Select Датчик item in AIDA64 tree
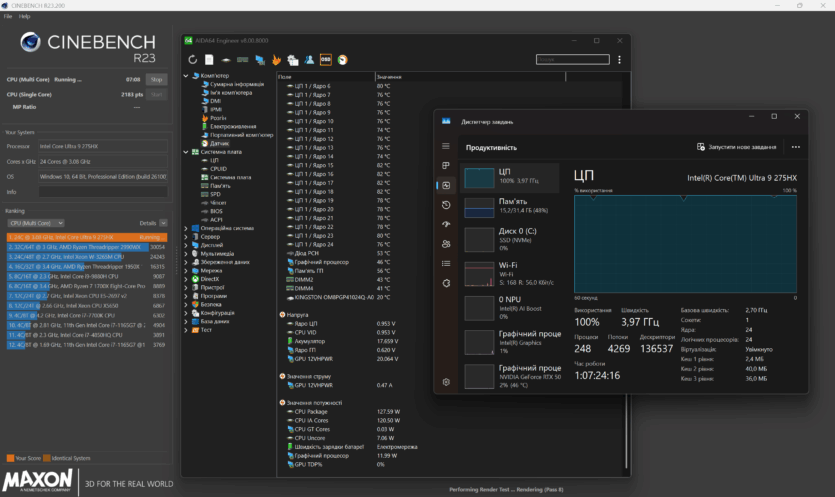 coord(218,143)
